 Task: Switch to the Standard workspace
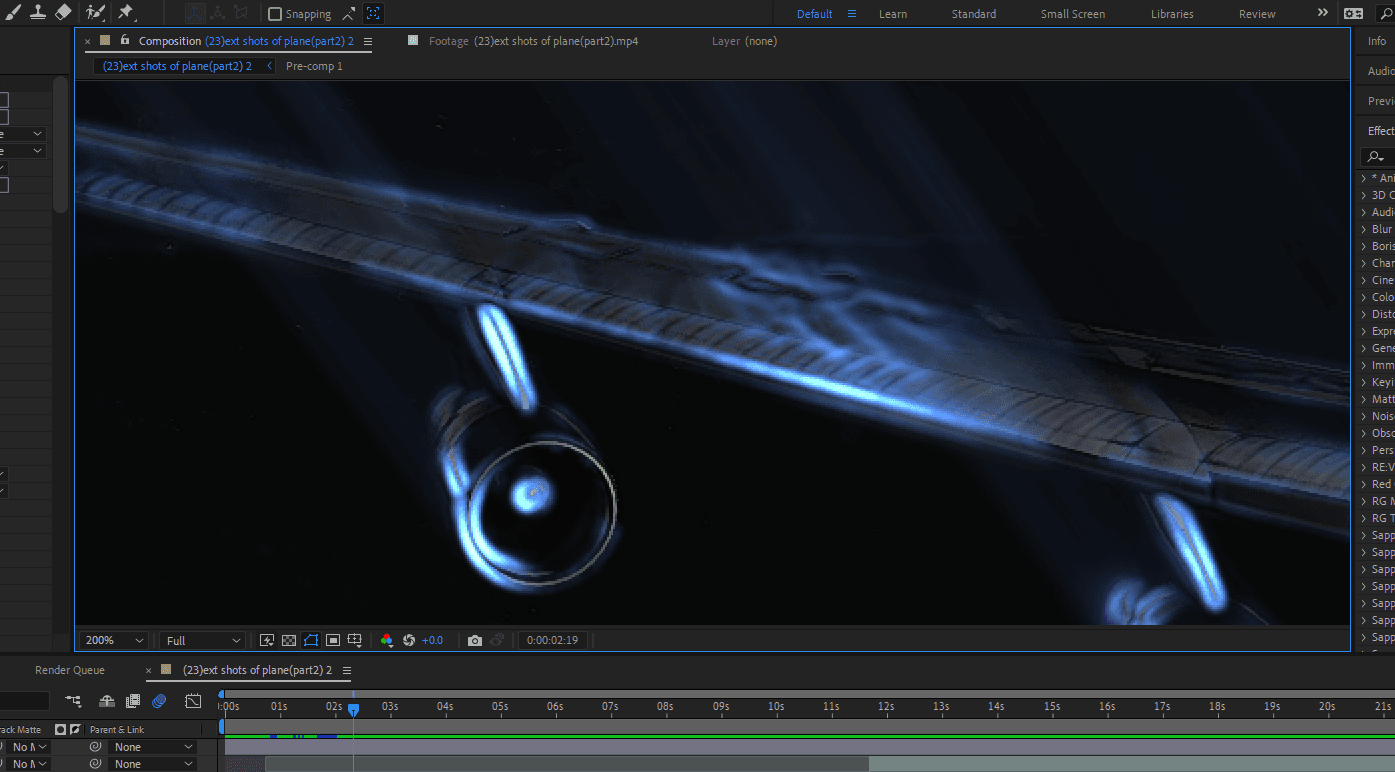pos(974,14)
